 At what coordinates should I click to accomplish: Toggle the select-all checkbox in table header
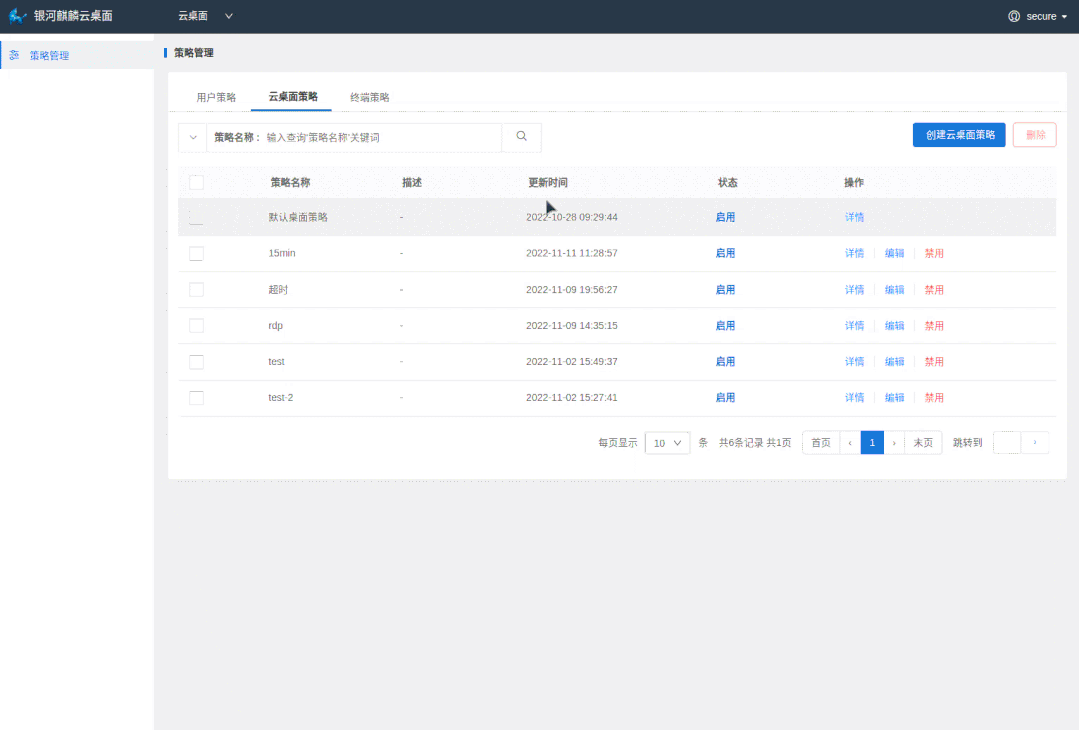(197, 182)
